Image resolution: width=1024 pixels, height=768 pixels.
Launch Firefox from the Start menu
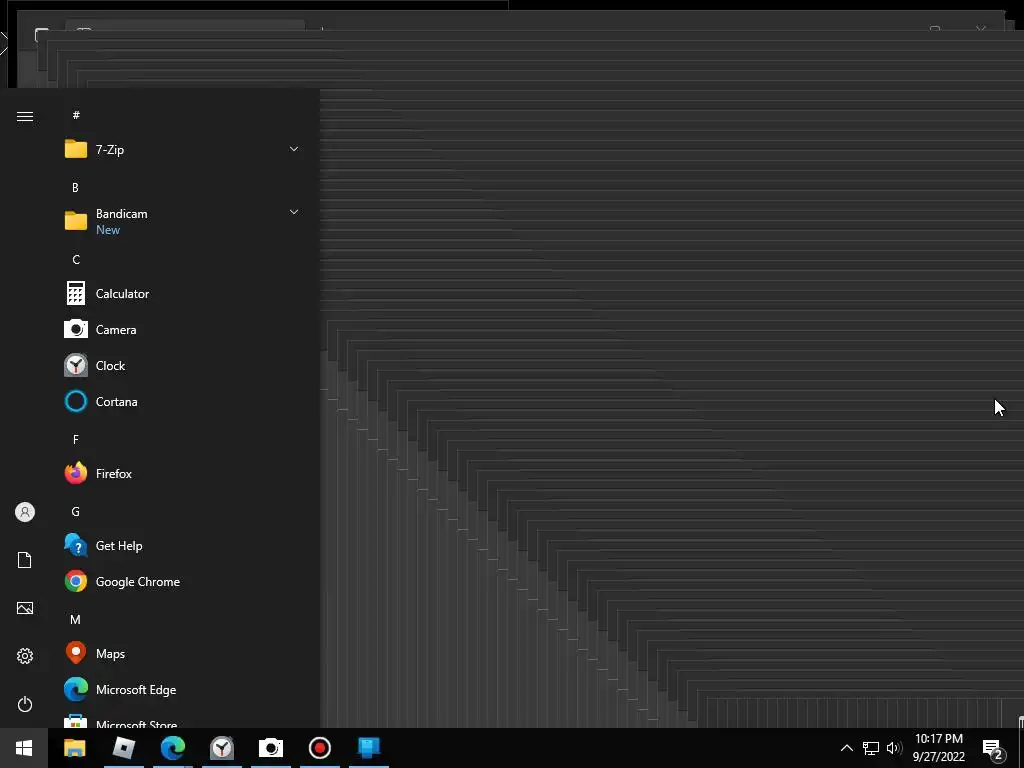coord(182,473)
